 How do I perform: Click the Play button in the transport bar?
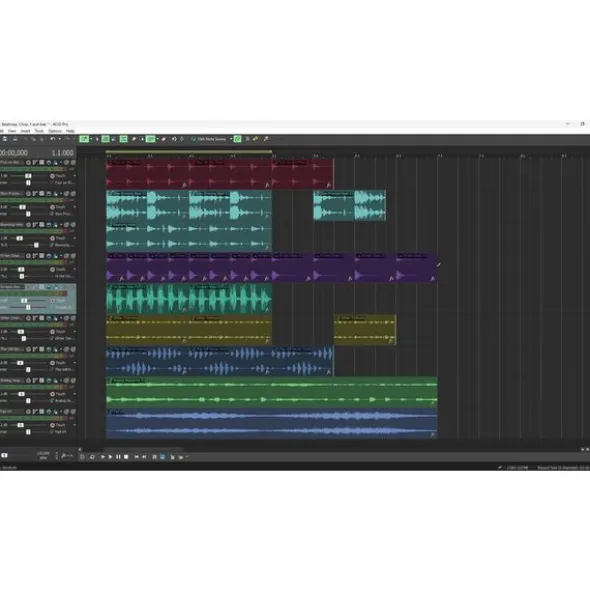click(110, 457)
